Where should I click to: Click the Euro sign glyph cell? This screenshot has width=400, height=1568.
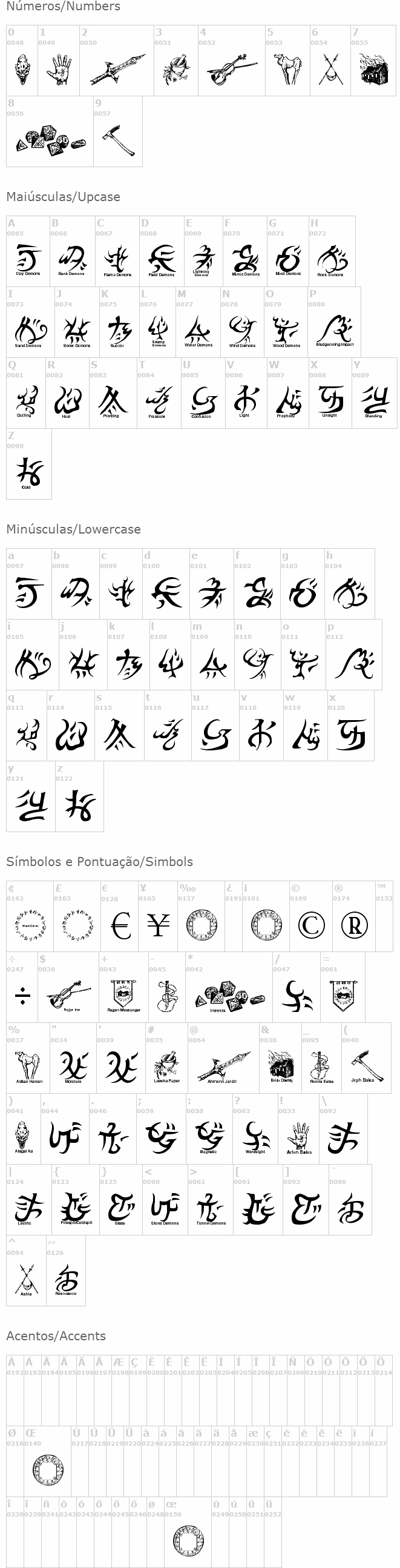coord(121,926)
